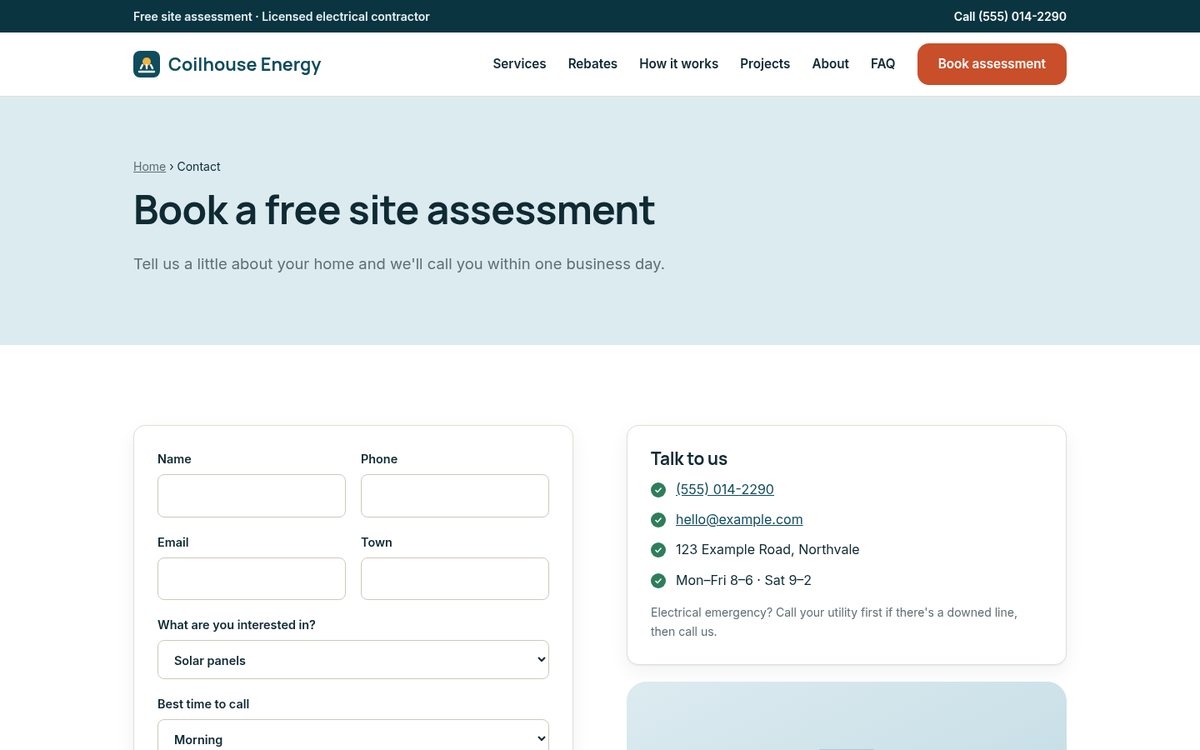
Task: Click '123 Example Road, Northvale' address text
Action: (x=767, y=549)
